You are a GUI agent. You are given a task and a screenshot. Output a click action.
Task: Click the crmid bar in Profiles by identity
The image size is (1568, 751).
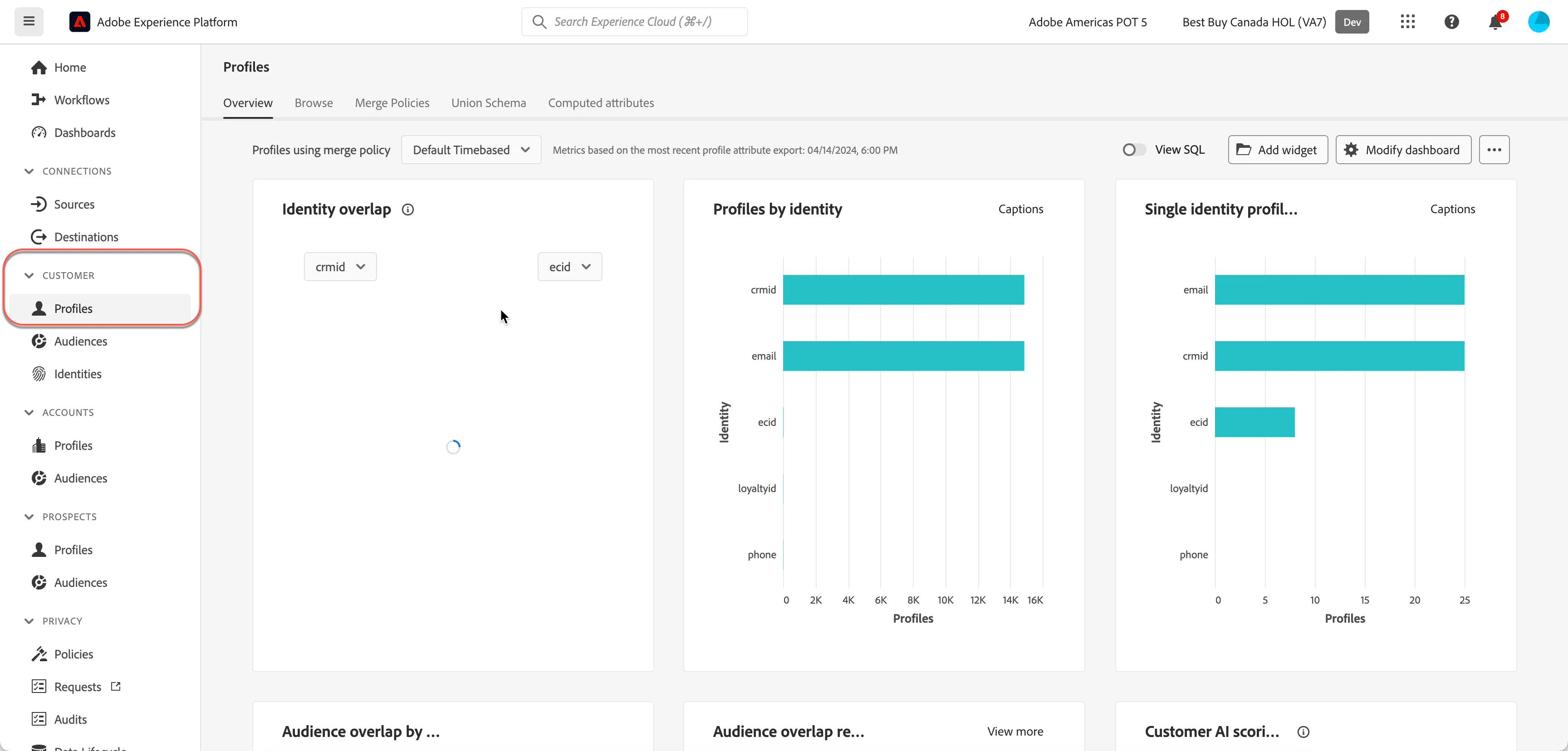point(903,290)
